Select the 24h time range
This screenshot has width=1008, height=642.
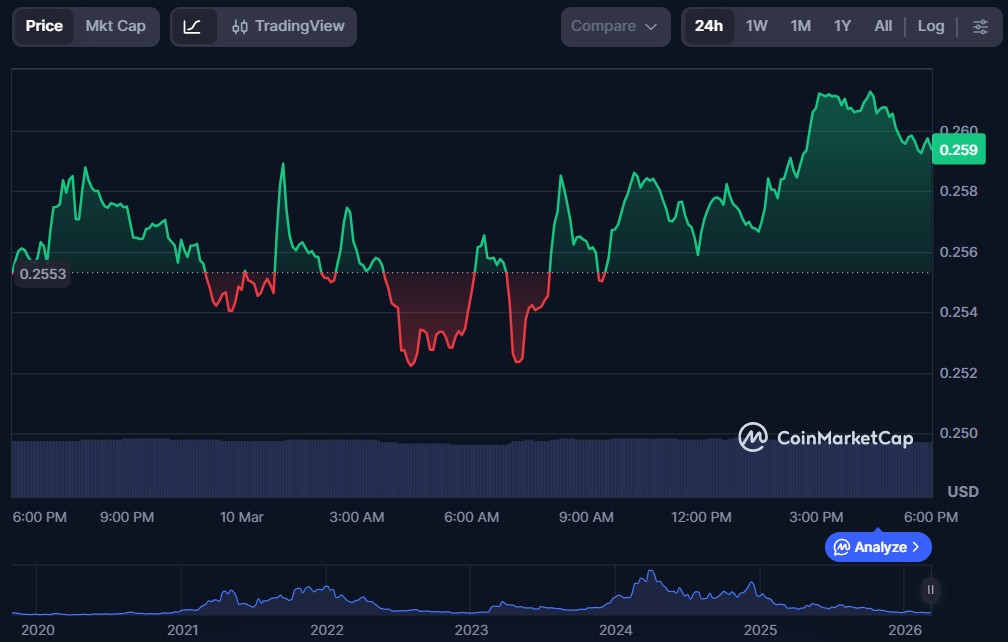pos(708,27)
